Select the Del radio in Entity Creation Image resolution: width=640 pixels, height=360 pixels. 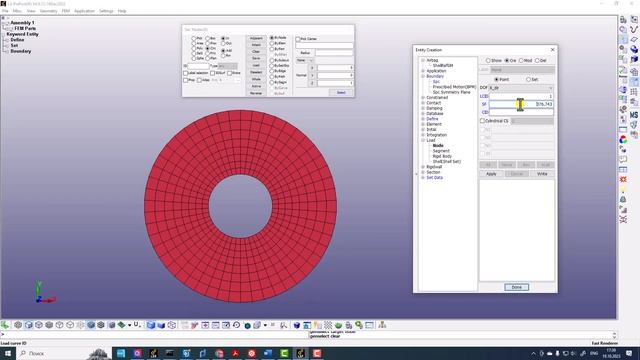(537, 60)
